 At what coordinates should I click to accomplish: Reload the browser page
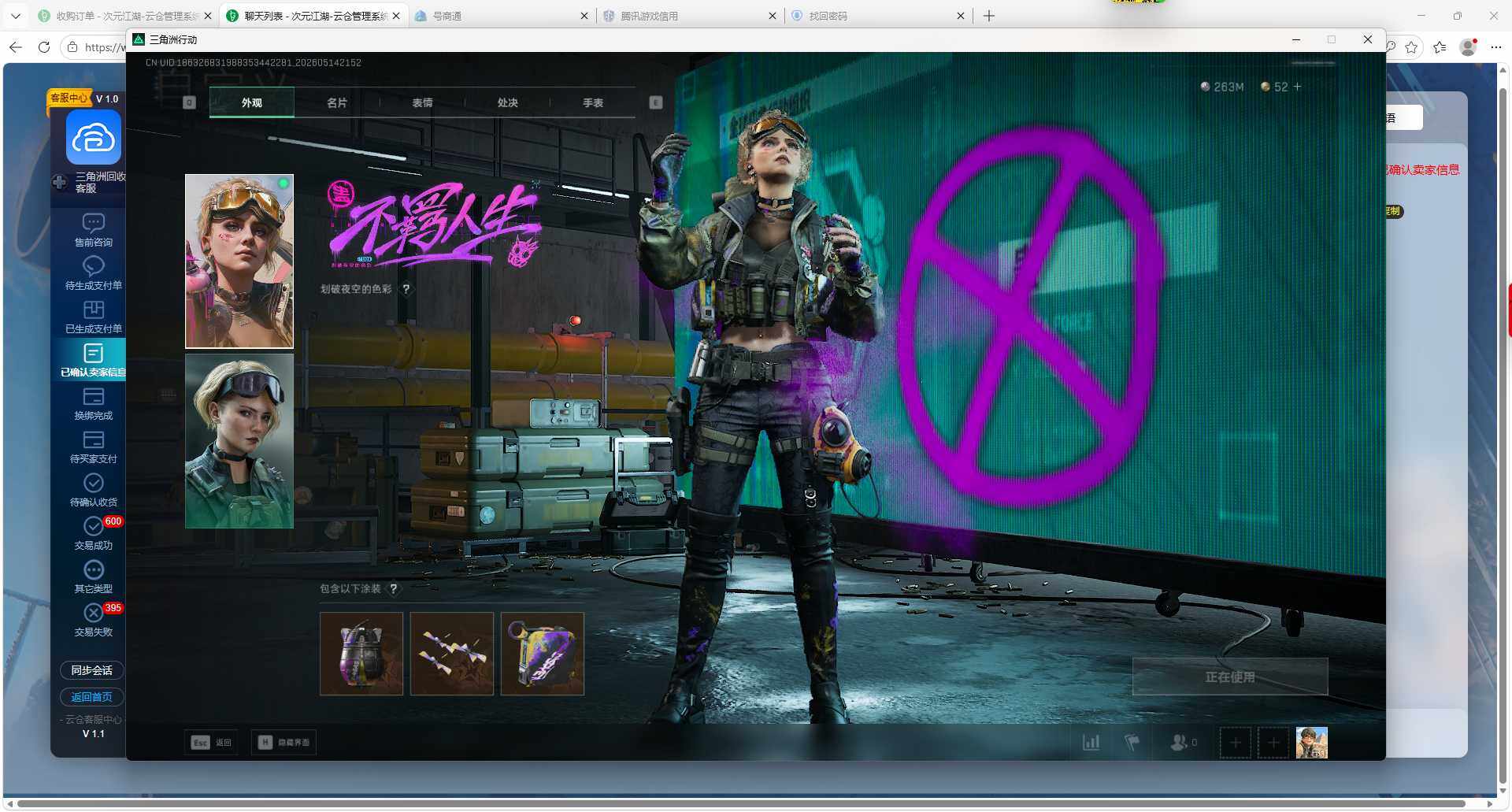44,47
